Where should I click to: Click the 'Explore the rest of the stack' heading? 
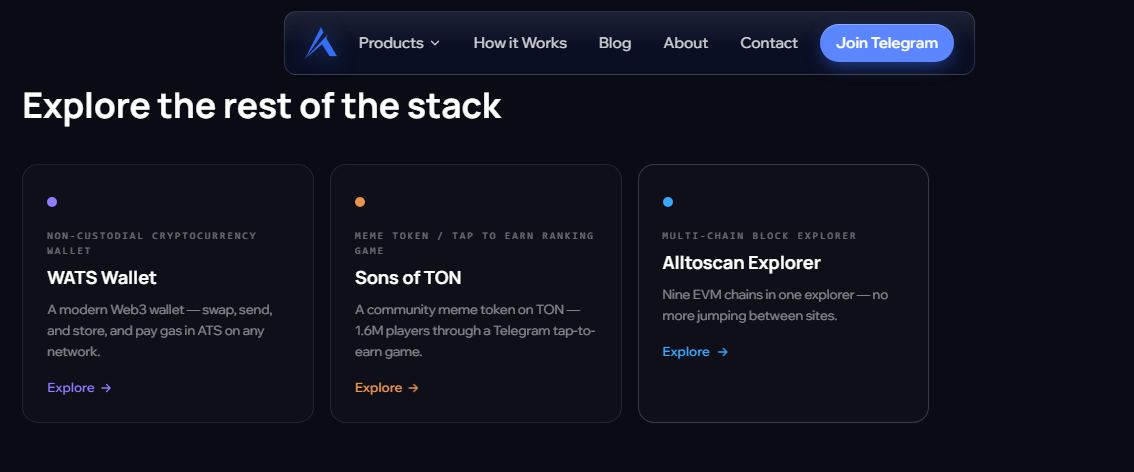point(262,106)
